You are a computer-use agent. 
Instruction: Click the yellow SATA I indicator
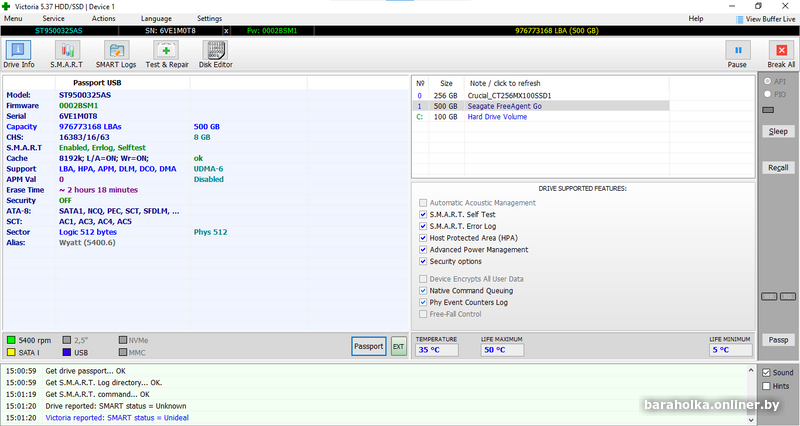pos(11,352)
